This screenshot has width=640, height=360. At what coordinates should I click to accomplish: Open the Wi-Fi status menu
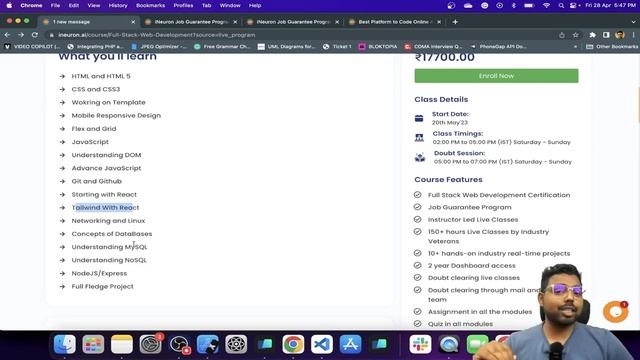546,6
